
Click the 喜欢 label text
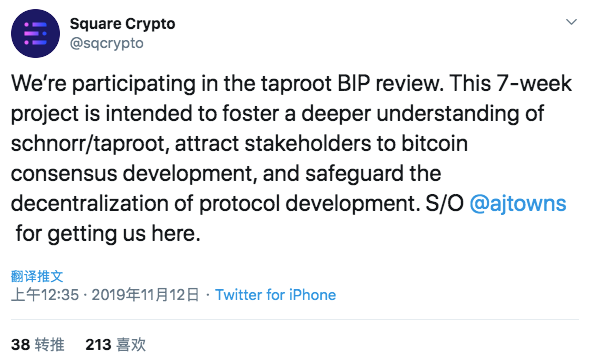131,345
